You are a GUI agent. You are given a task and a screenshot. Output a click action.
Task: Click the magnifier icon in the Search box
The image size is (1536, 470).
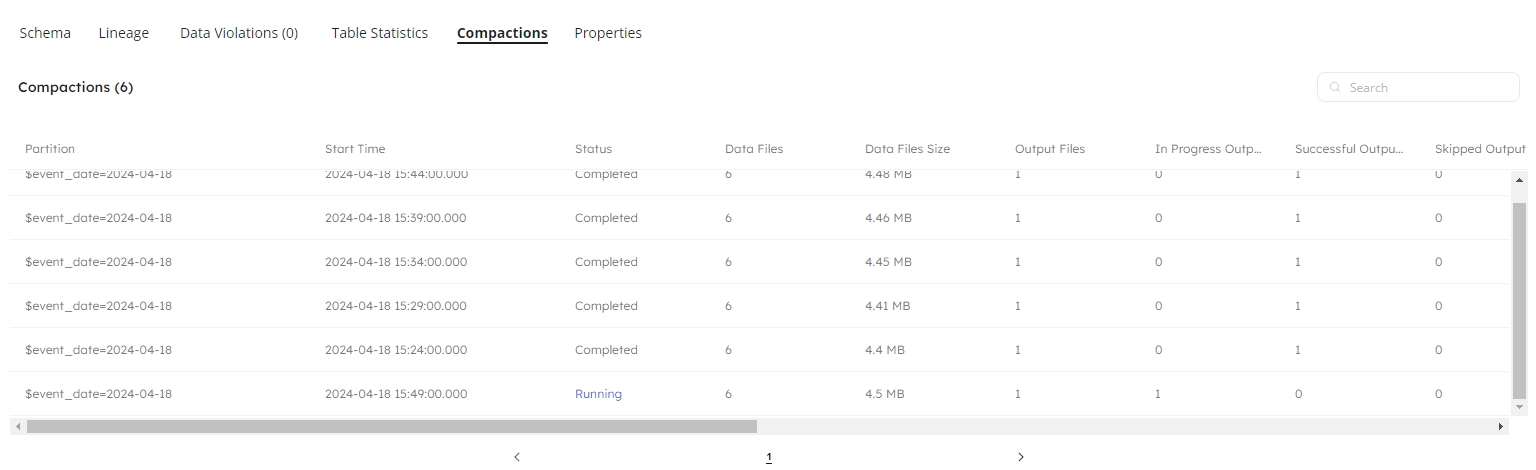tap(1335, 88)
